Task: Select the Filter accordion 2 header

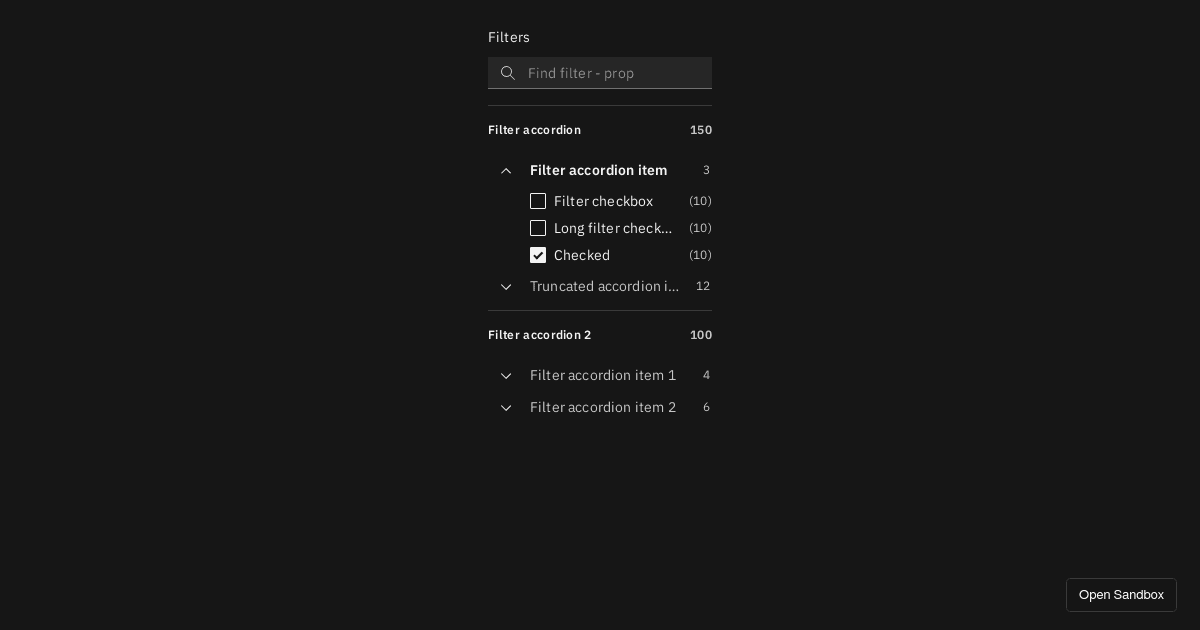Action: point(539,335)
